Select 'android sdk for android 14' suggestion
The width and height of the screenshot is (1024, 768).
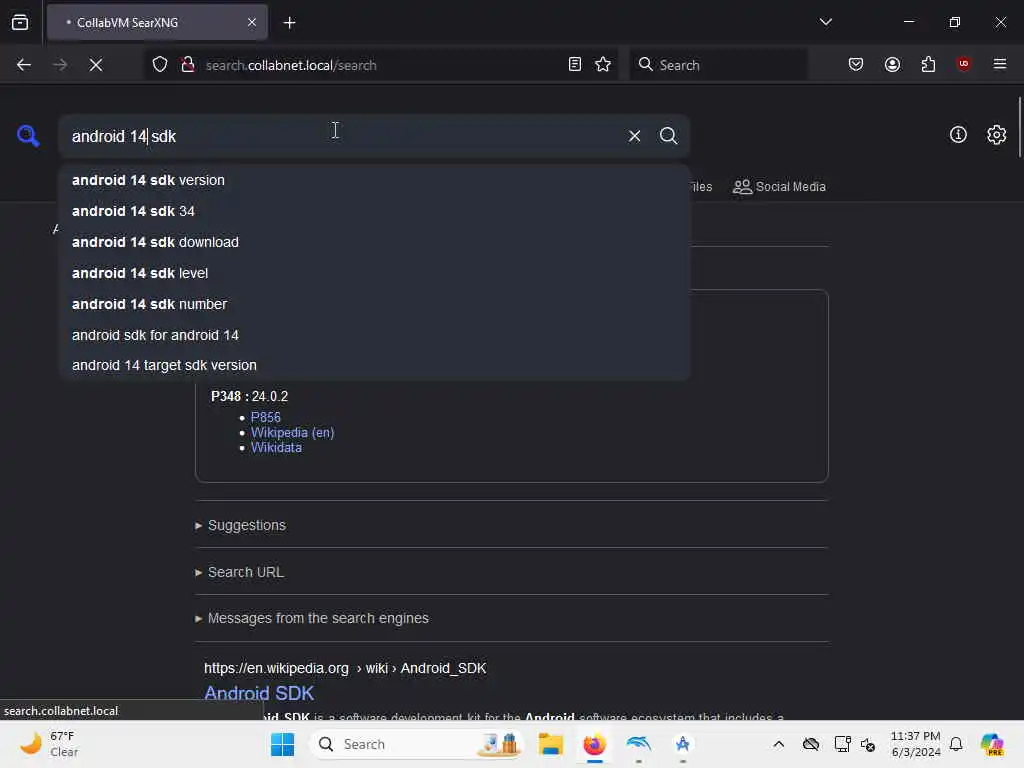374,335
